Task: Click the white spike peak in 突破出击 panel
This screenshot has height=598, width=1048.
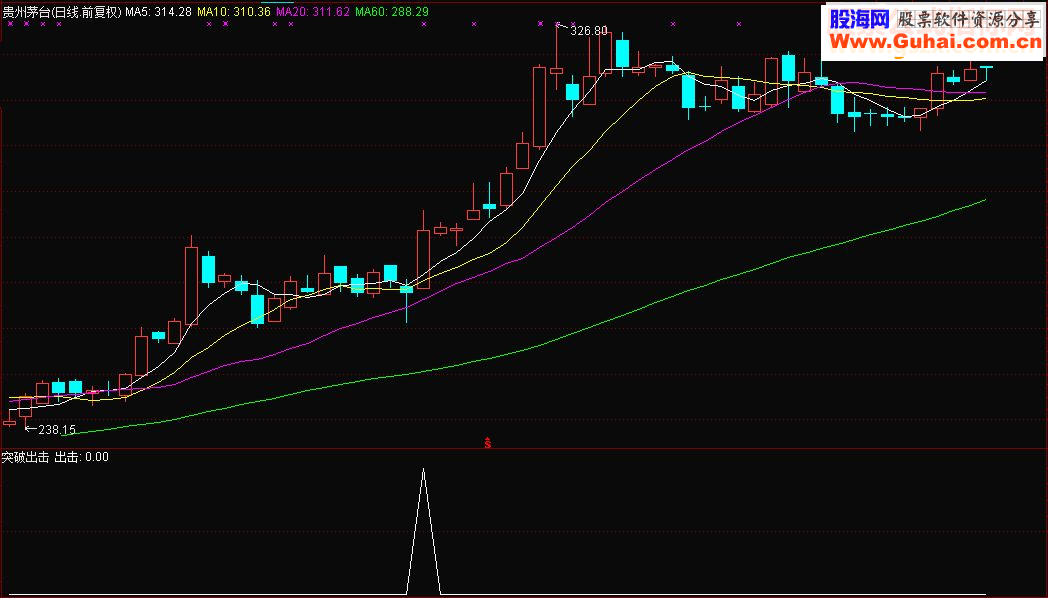Action: 423,470
